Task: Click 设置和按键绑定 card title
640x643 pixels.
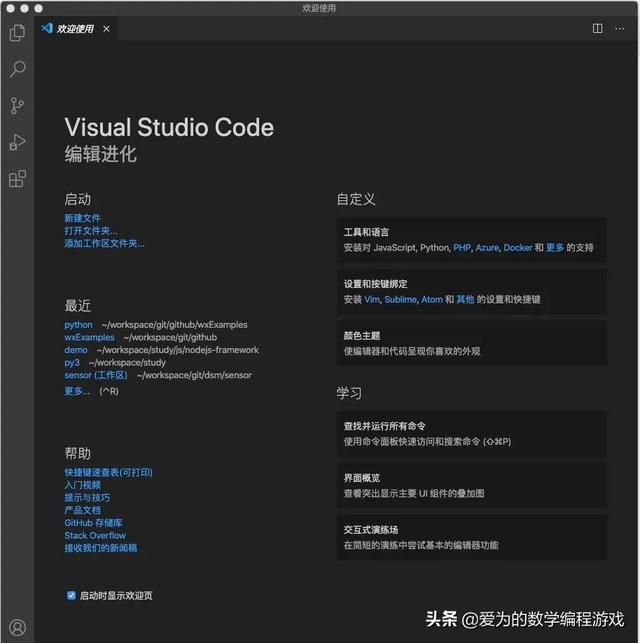Action: click(x=375, y=284)
